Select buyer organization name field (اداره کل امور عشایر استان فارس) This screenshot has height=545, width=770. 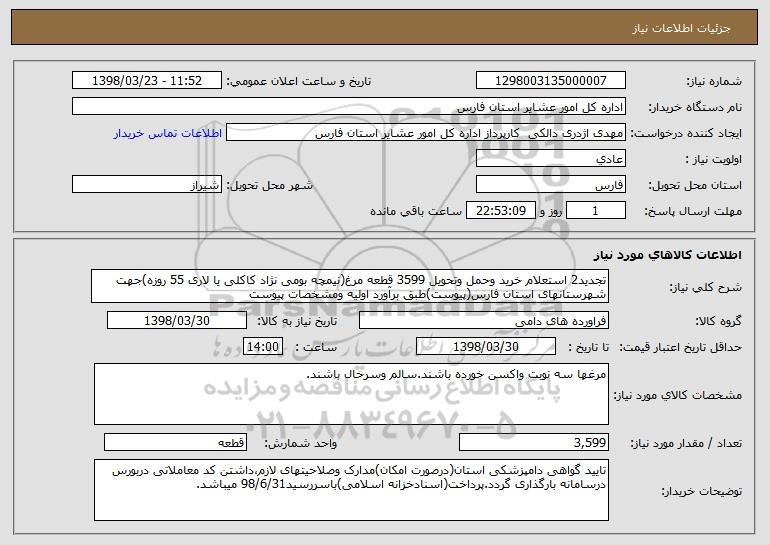coord(349,106)
